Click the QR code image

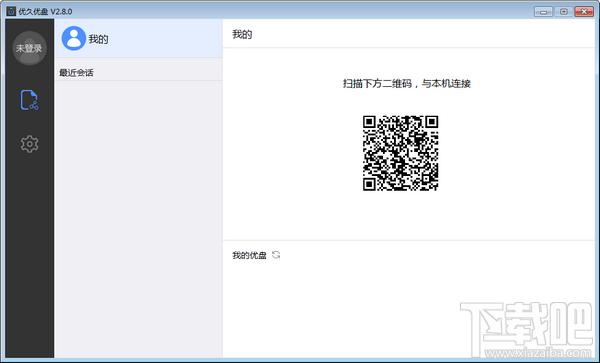coord(400,153)
